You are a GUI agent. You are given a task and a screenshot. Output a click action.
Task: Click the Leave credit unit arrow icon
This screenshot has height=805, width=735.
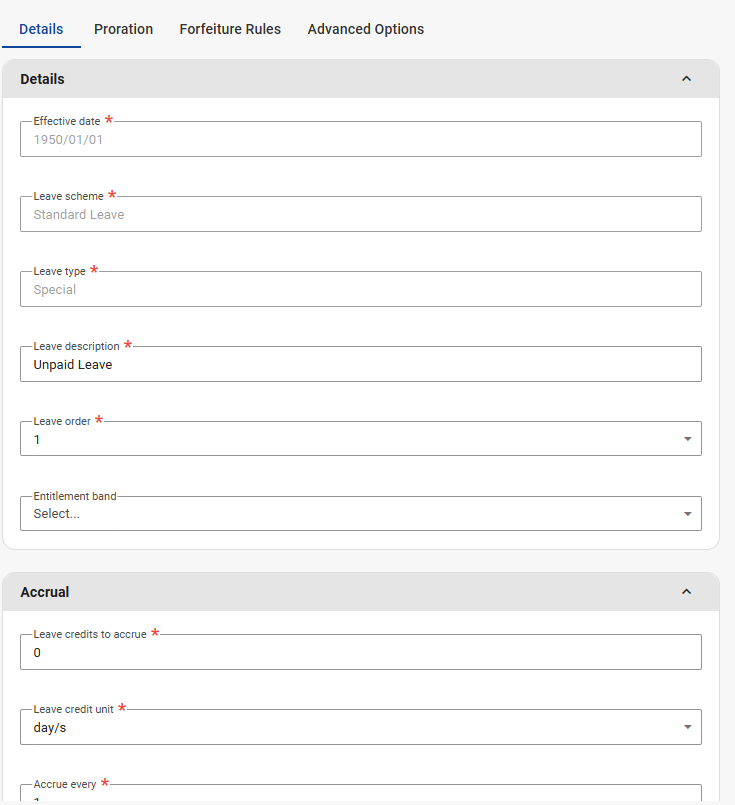(687, 727)
